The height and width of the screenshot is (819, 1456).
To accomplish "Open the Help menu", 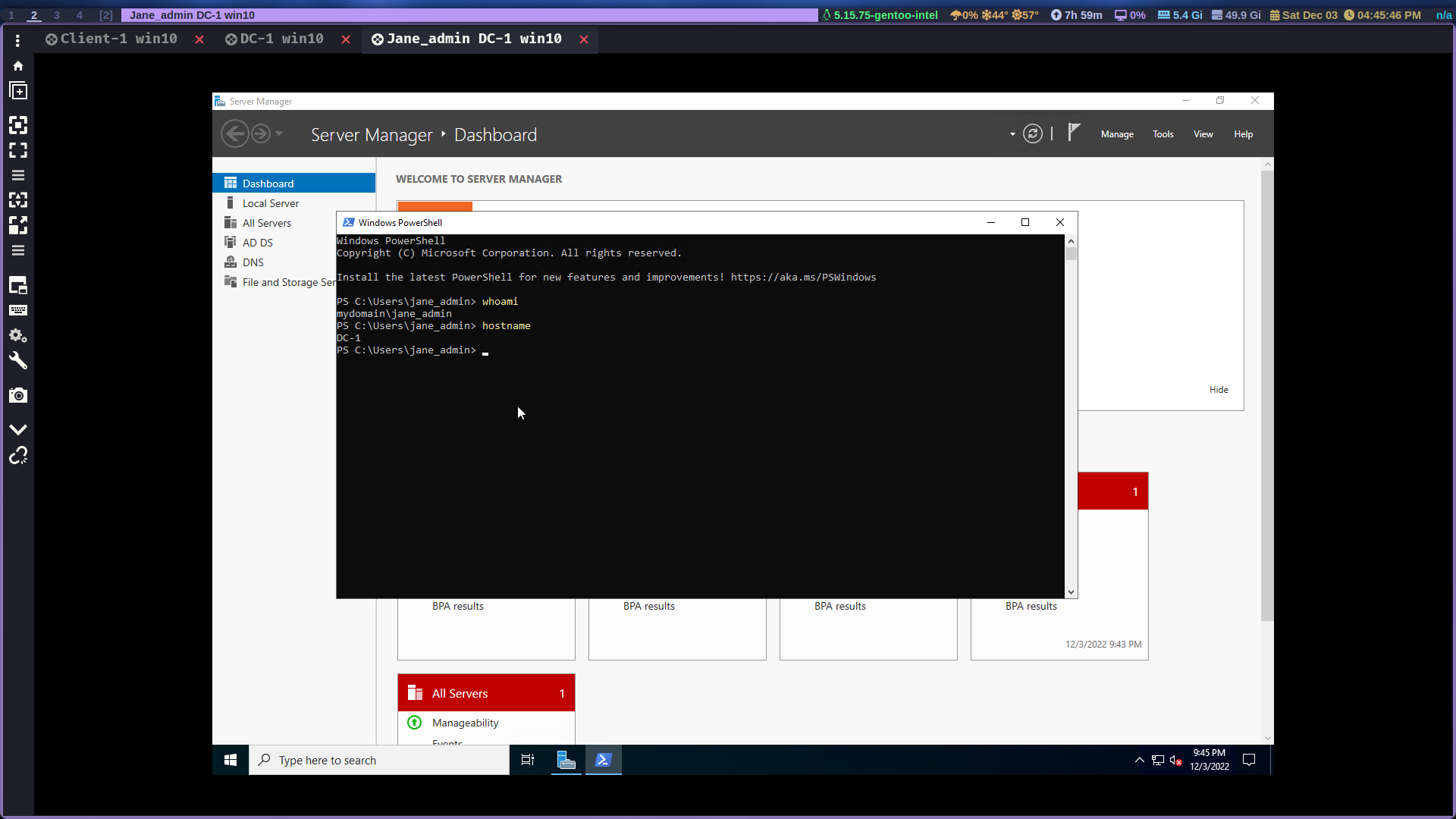I will [x=1243, y=134].
